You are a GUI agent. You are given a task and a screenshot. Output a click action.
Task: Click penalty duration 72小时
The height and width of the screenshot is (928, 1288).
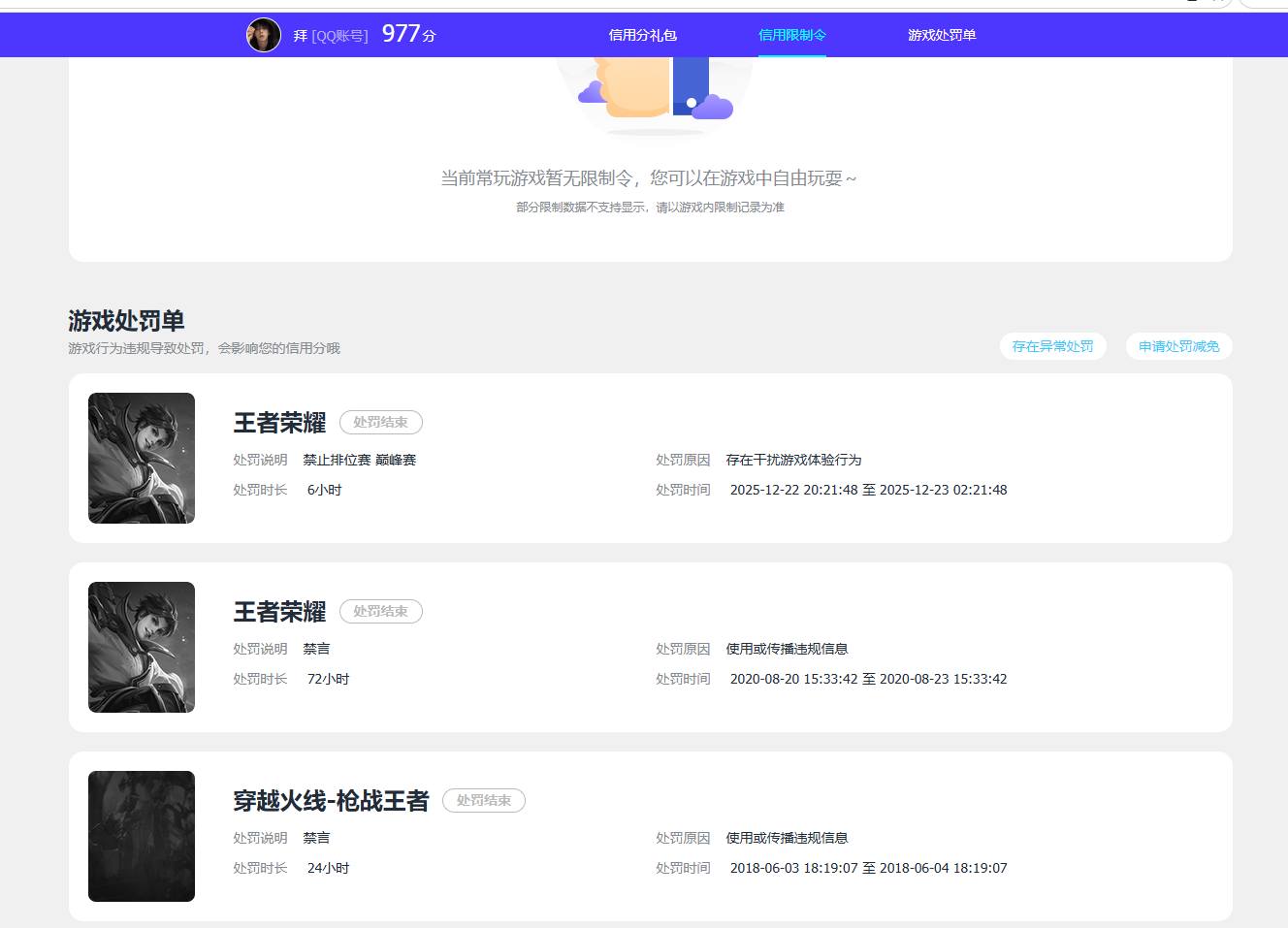tap(328, 679)
